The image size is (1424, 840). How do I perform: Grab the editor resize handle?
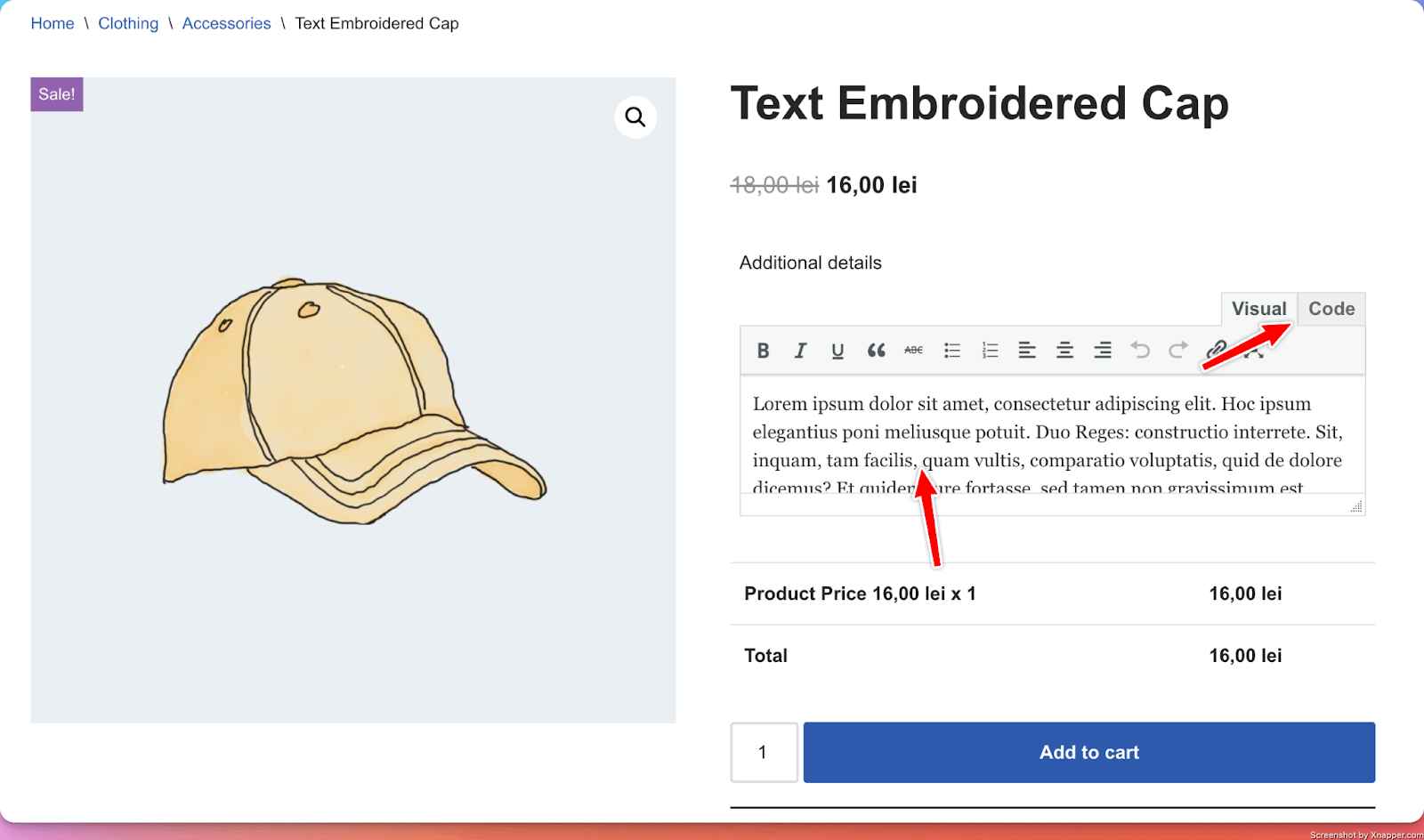point(1355,507)
